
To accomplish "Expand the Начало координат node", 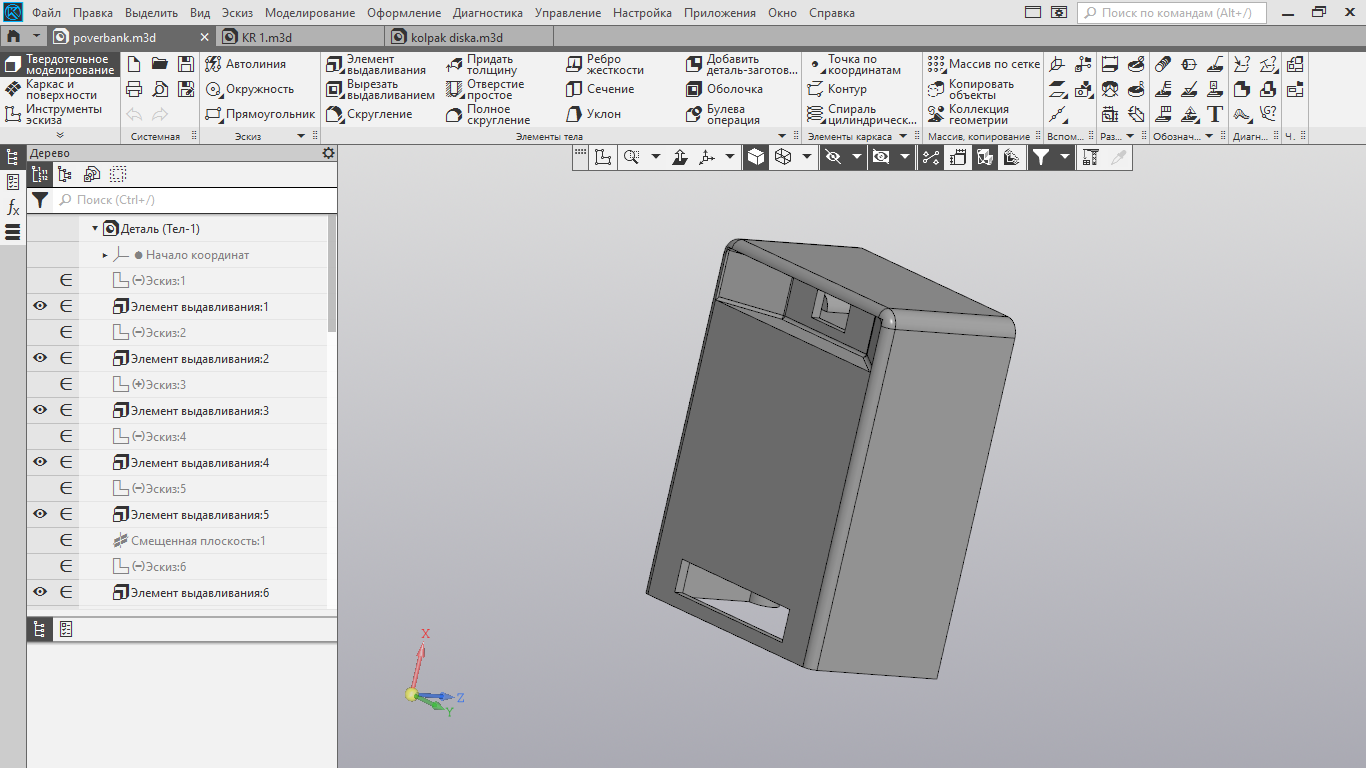I will [105, 255].
